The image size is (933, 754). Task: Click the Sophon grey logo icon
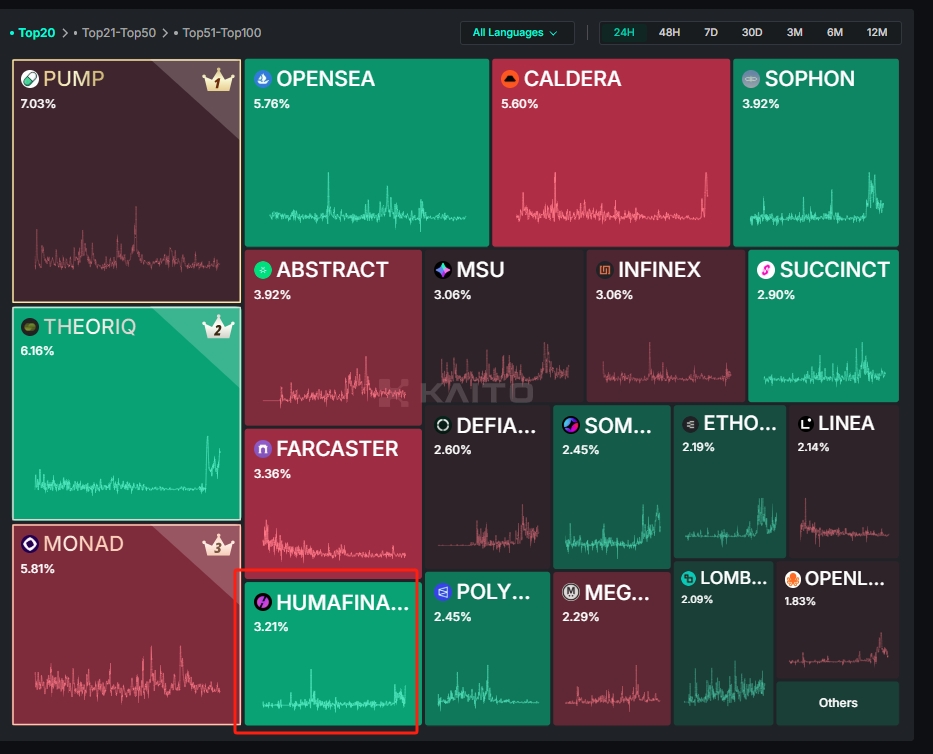pyautogui.click(x=751, y=79)
